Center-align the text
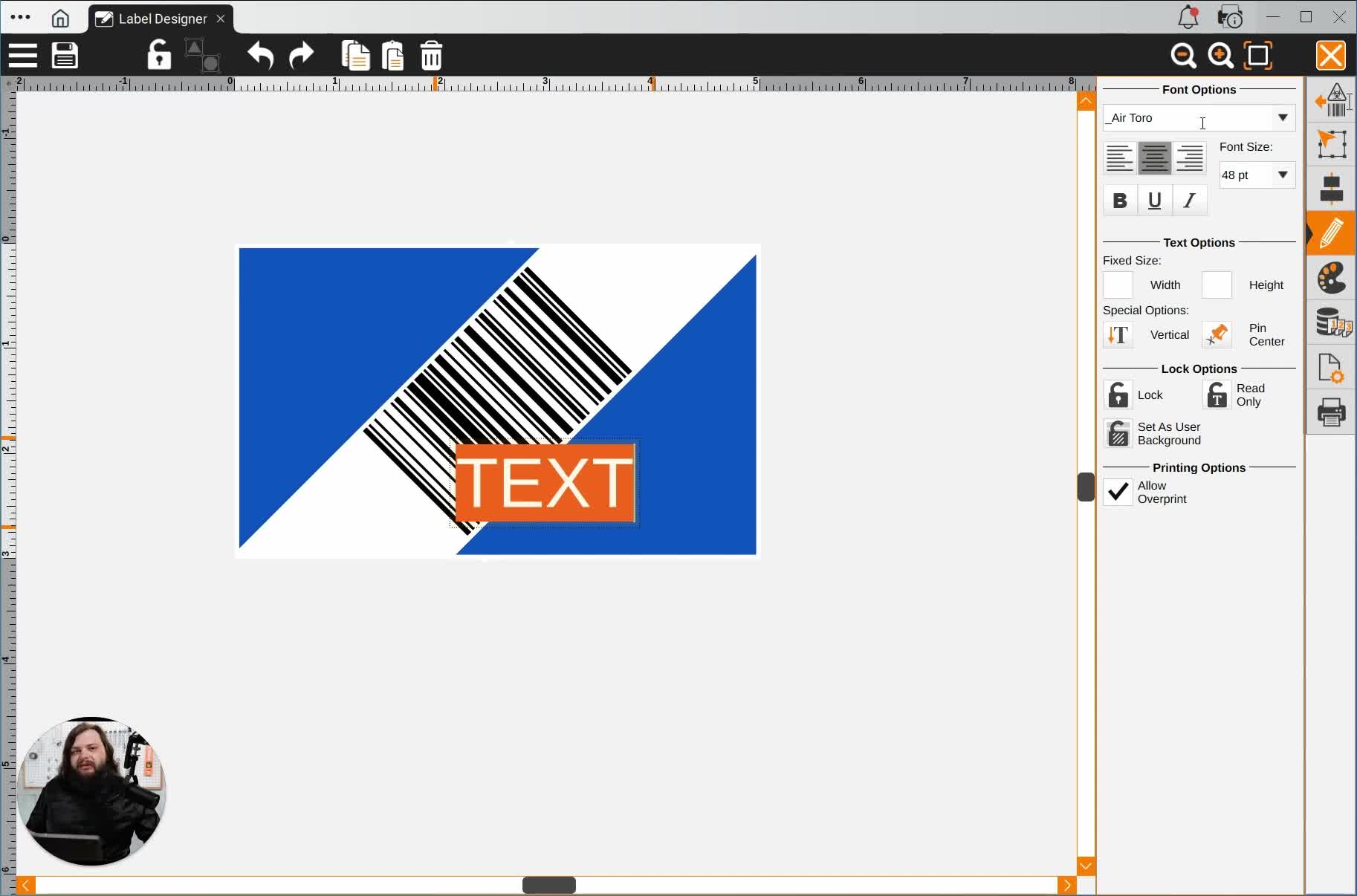This screenshot has width=1357, height=896. click(x=1155, y=158)
